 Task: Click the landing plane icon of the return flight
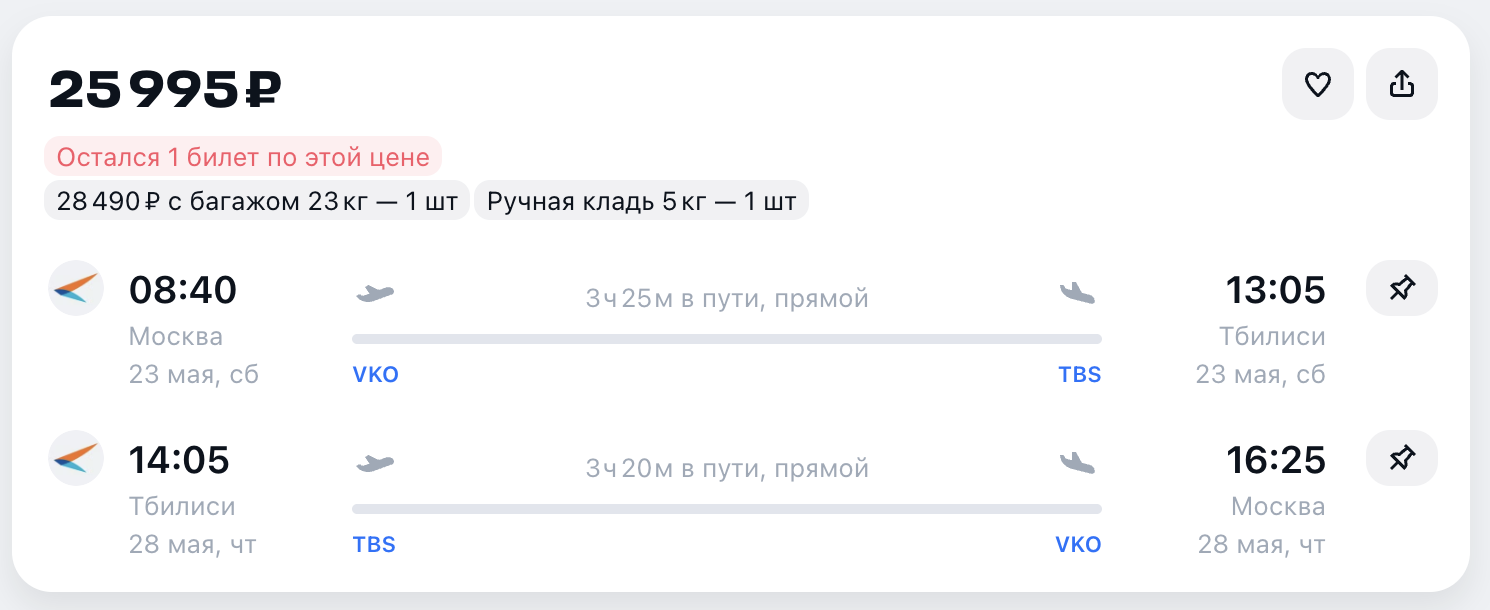coord(1078,463)
